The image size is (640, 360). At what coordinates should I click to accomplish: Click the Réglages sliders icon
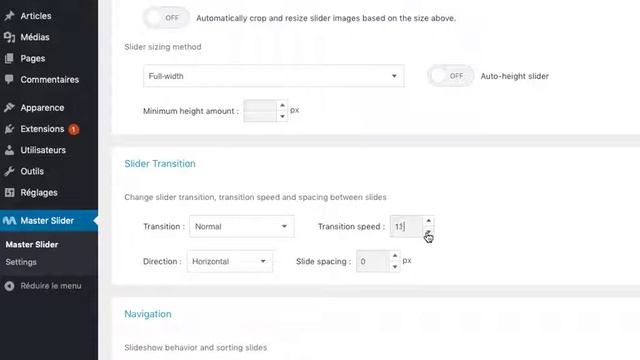click(x=9, y=193)
